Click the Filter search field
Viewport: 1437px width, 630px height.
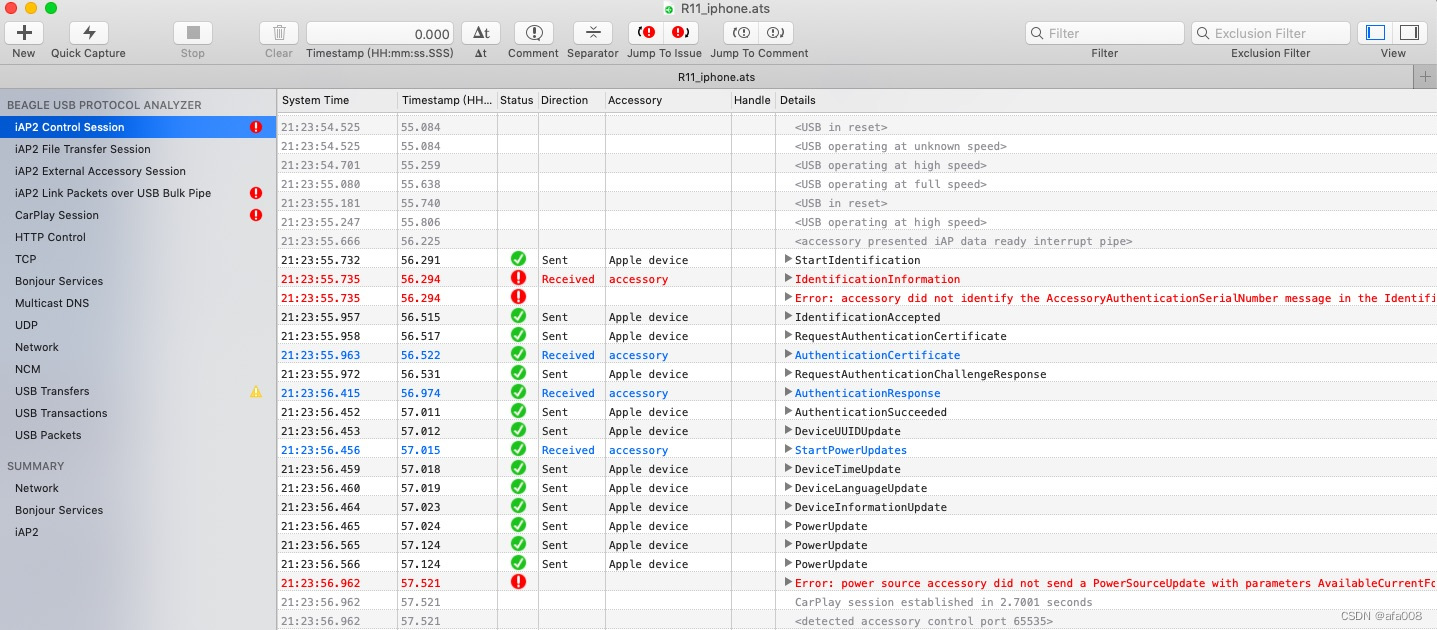click(x=1104, y=33)
